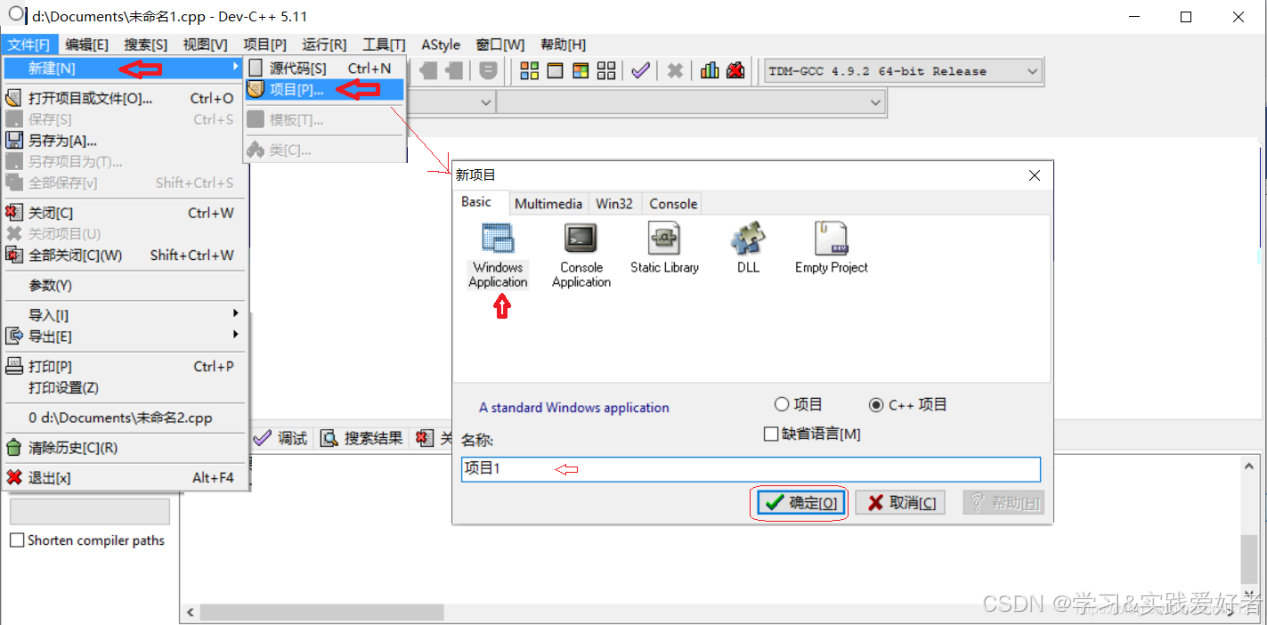1267x625 pixels.
Task: Choose the DLL project icon
Action: coord(748,248)
